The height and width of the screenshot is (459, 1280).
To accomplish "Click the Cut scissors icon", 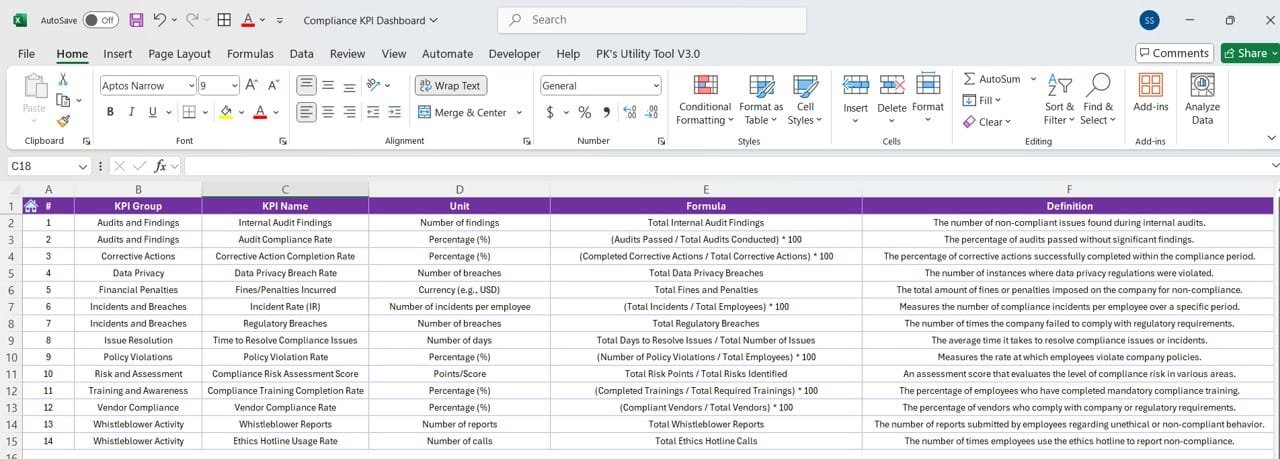I will coord(63,79).
